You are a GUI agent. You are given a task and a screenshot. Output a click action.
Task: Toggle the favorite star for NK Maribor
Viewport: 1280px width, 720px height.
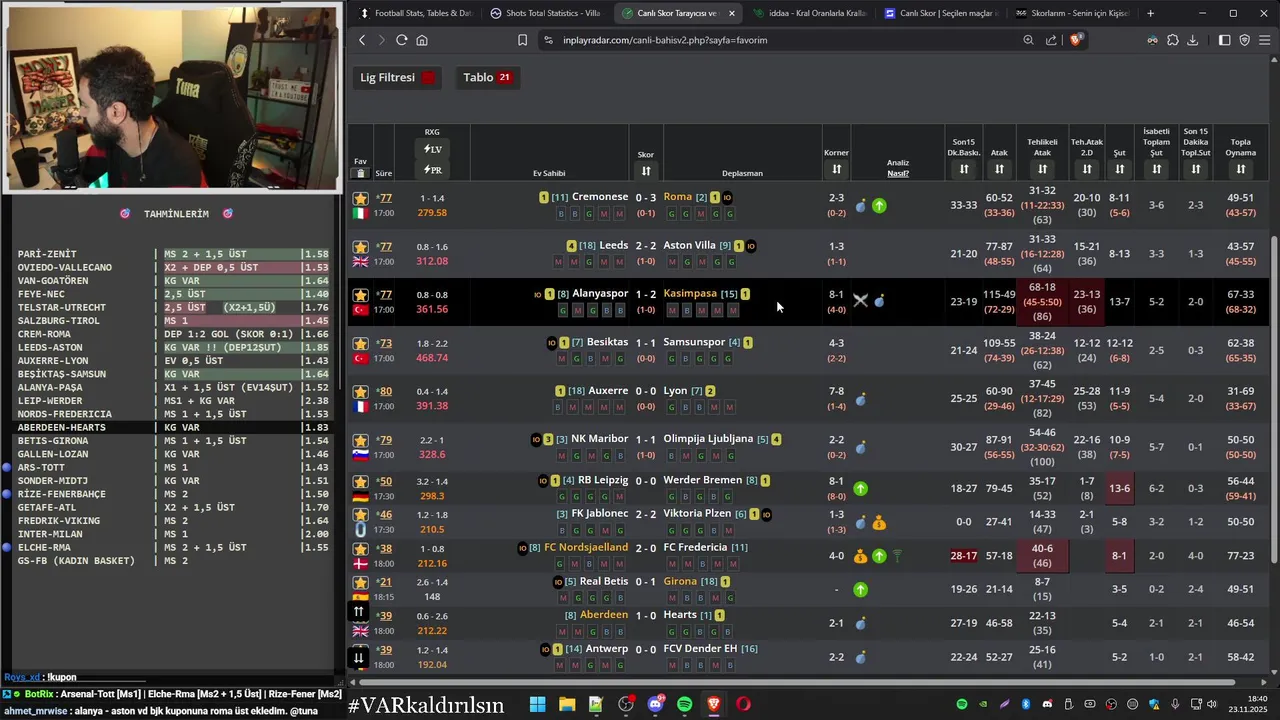tap(361, 440)
